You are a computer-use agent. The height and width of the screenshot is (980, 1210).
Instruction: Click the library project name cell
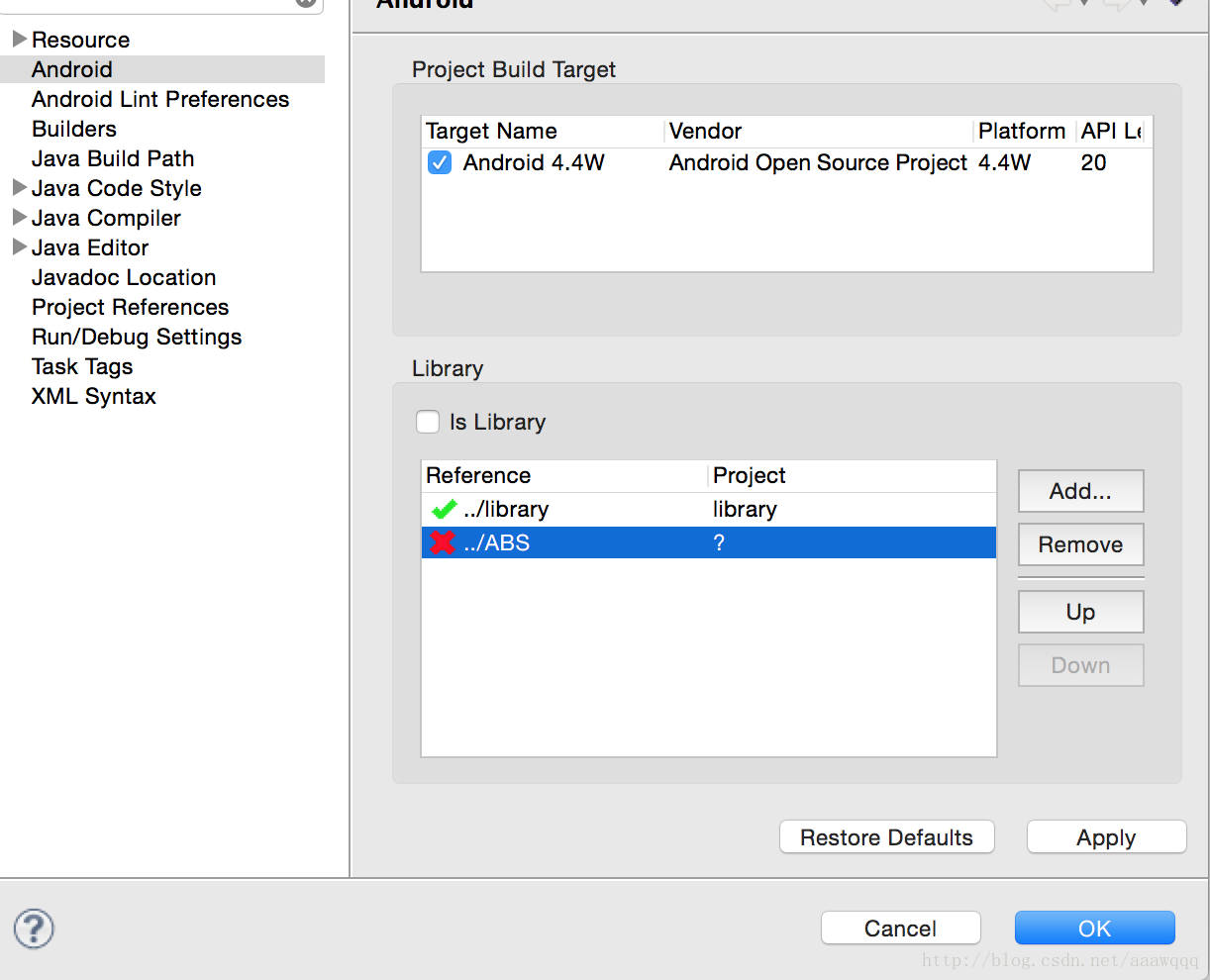745,510
